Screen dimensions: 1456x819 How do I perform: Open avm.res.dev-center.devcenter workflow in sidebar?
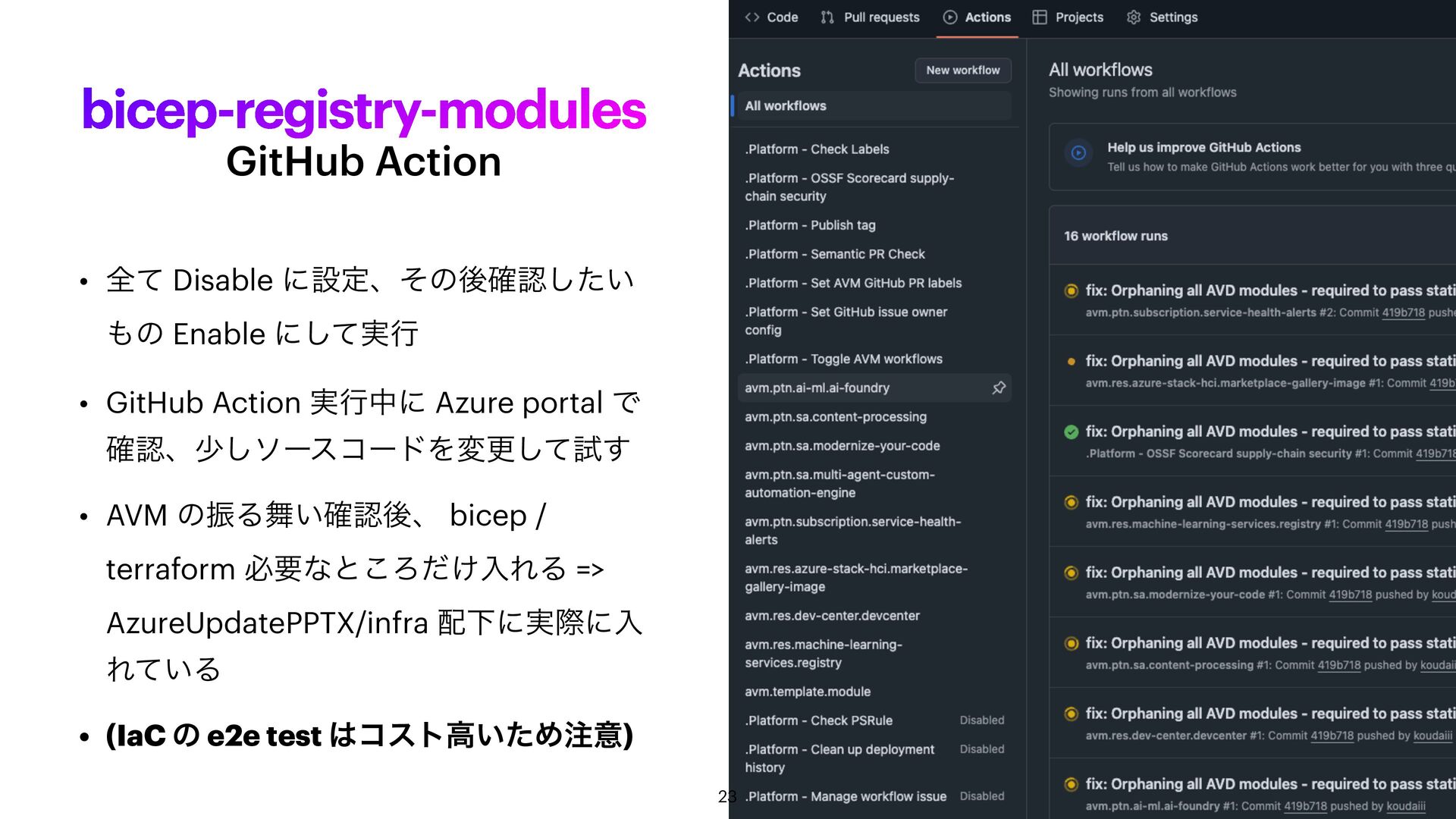tap(832, 616)
